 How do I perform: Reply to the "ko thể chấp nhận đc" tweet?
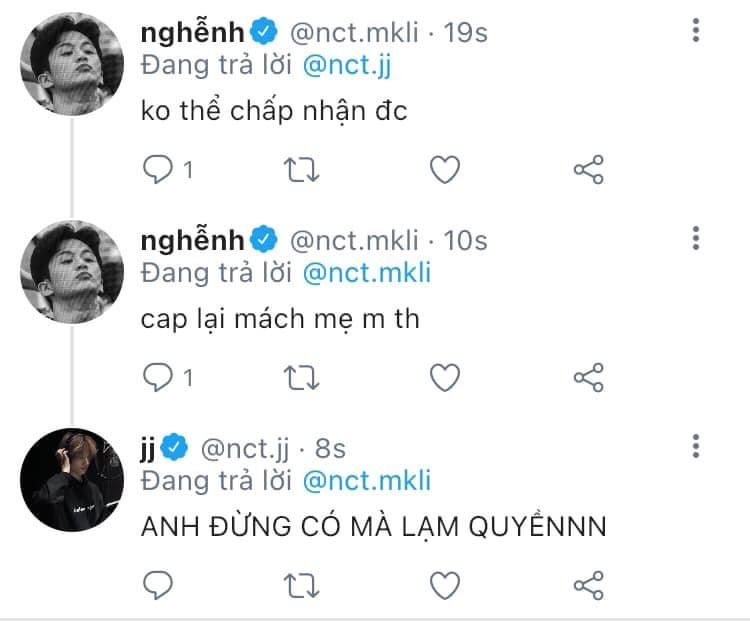158,170
